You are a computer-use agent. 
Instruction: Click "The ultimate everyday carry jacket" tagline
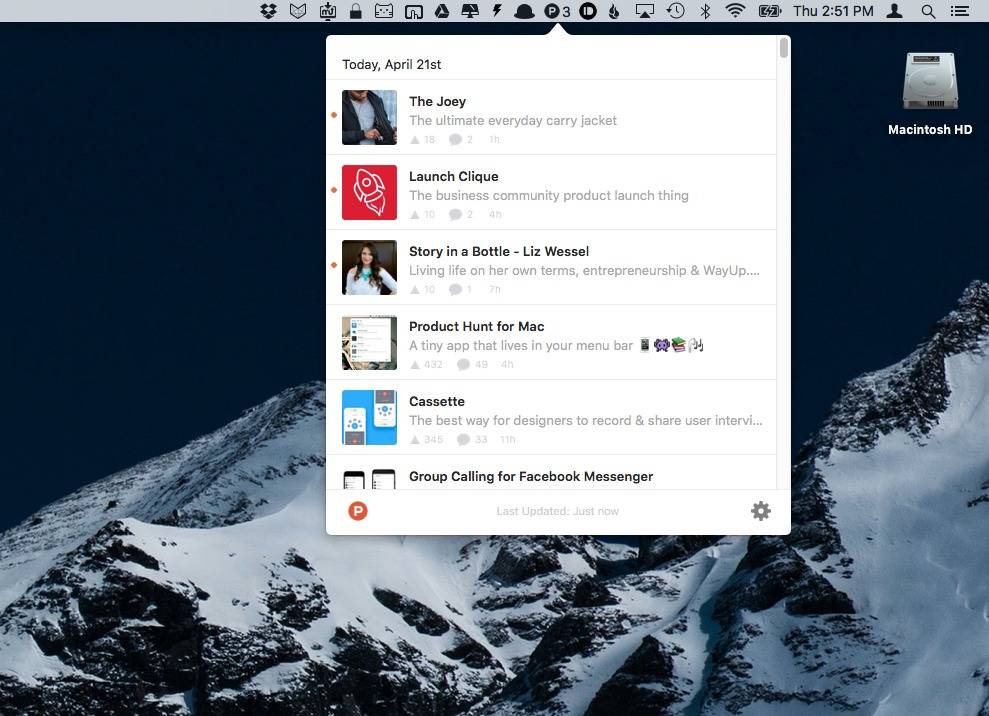[x=513, y=120]
